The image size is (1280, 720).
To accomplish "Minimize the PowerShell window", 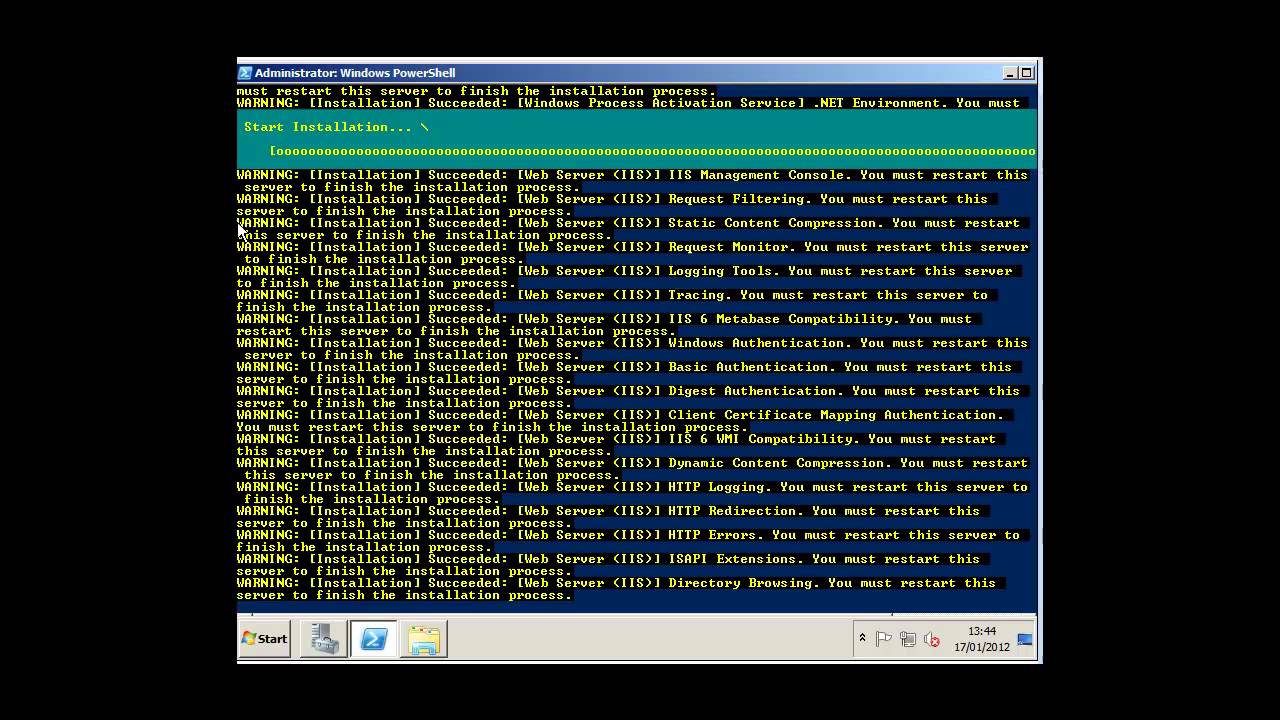I will click(1010, 73).
